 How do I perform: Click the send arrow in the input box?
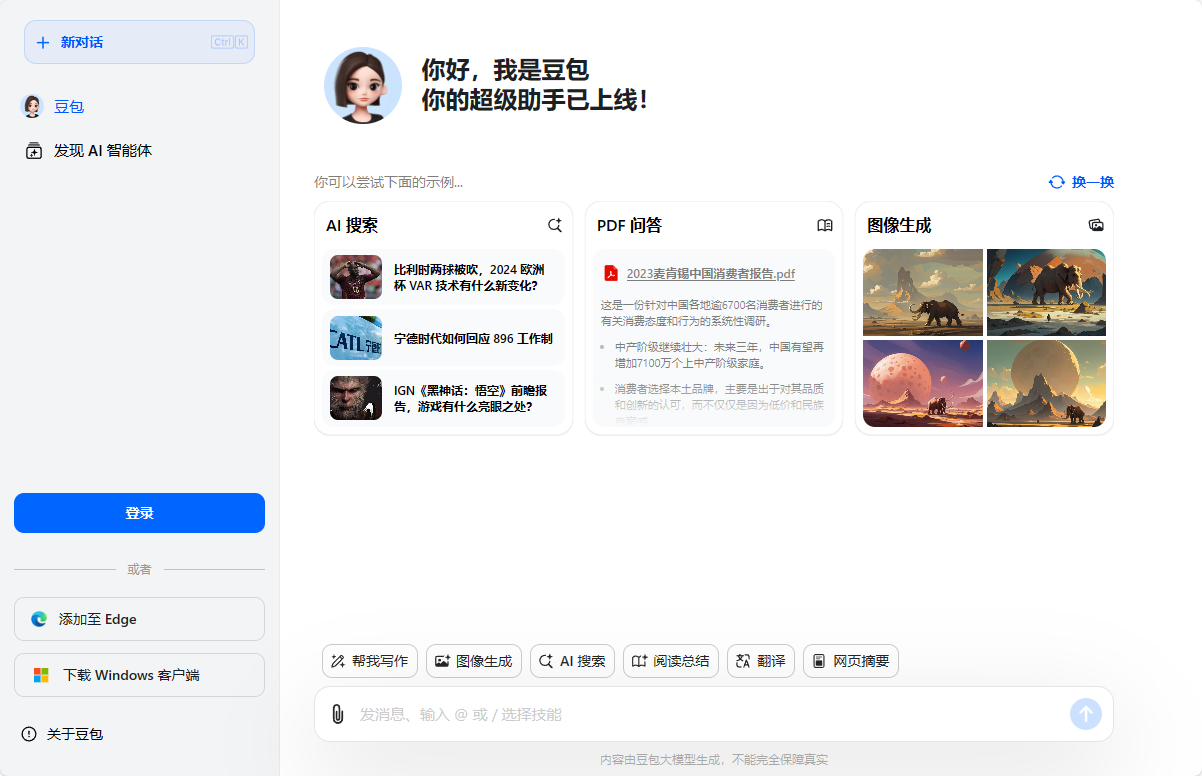[x=1085, y=714]
